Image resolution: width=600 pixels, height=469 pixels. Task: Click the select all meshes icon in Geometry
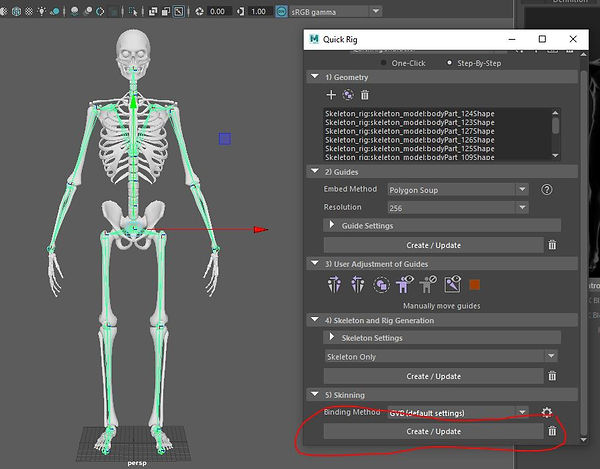pos(348,95)
